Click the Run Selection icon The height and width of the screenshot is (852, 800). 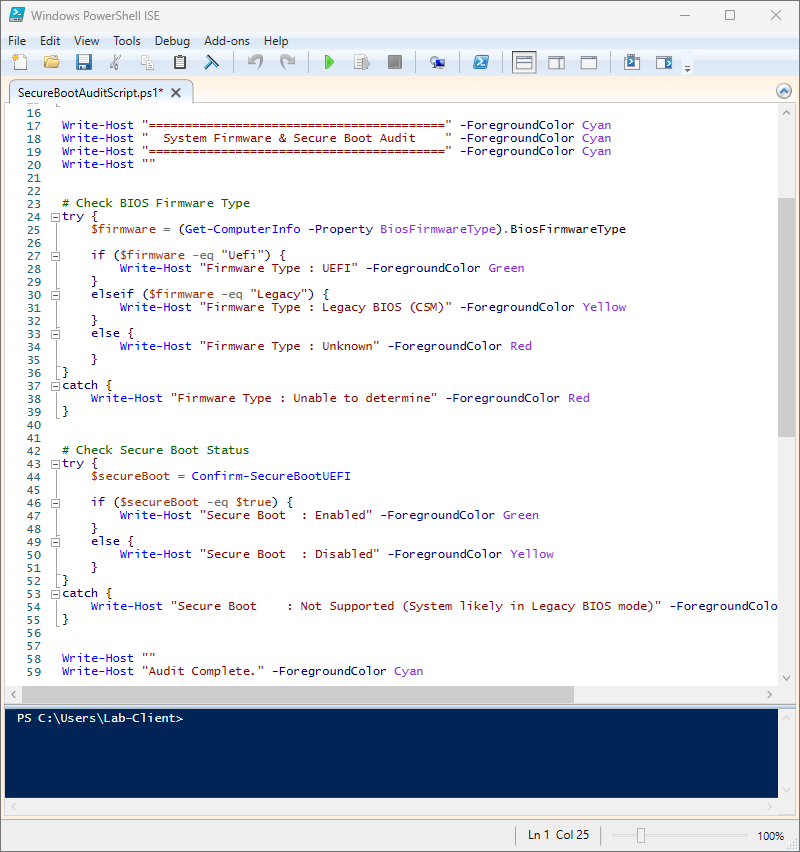point(362,62)
